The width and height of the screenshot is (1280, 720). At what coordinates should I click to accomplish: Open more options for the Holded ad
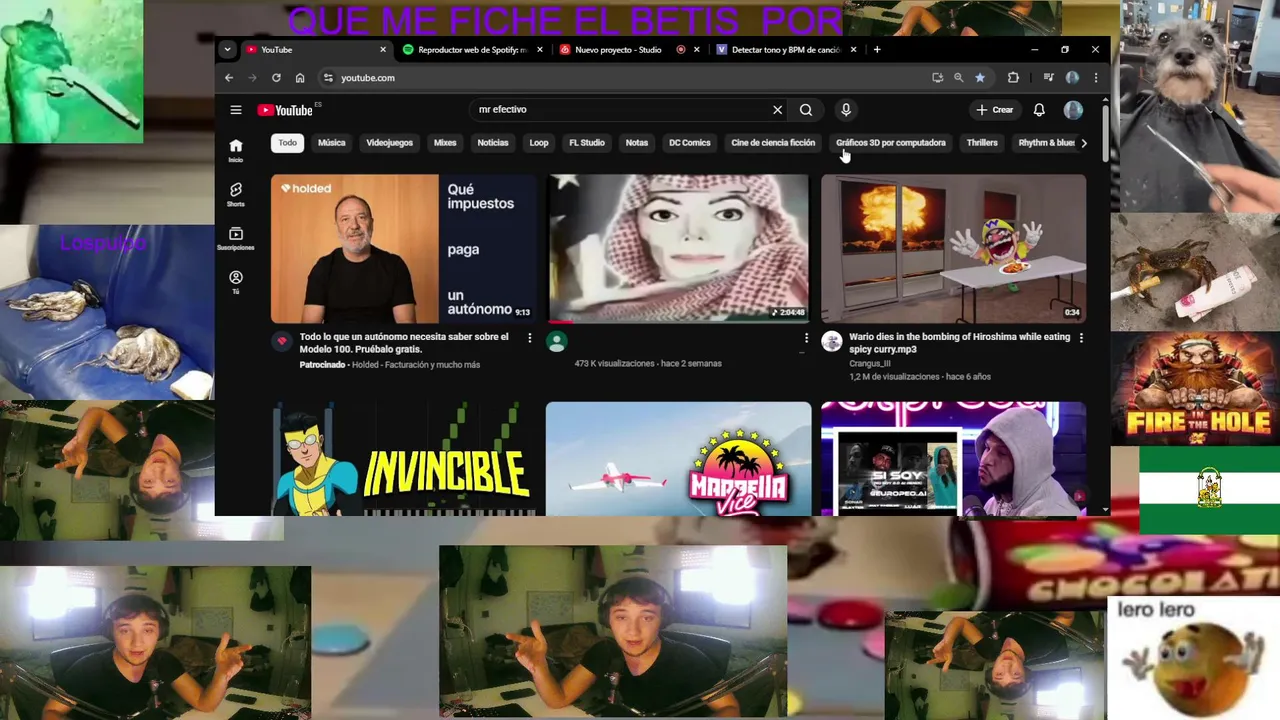pos(530,338)
